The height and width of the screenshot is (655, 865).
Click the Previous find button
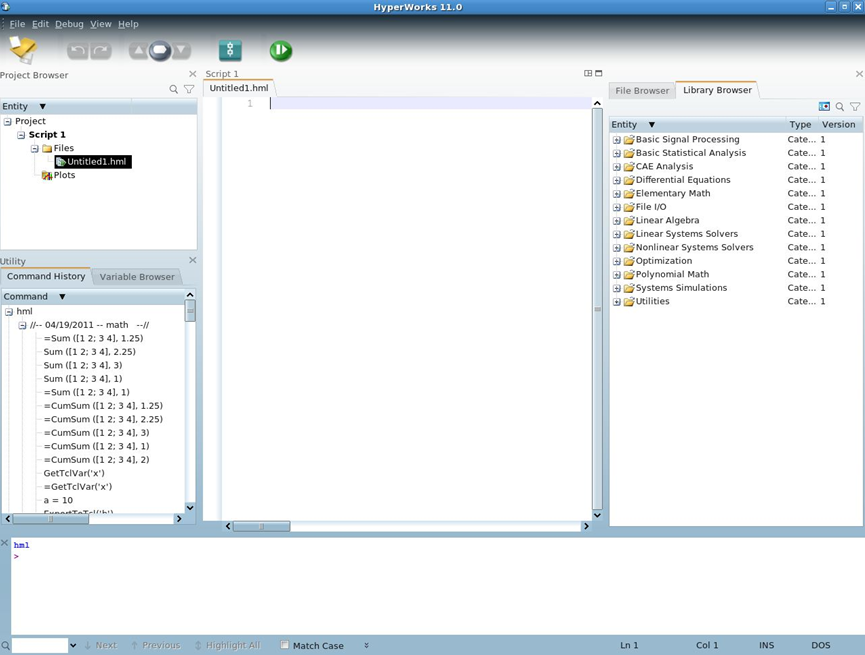pos(156,645)
